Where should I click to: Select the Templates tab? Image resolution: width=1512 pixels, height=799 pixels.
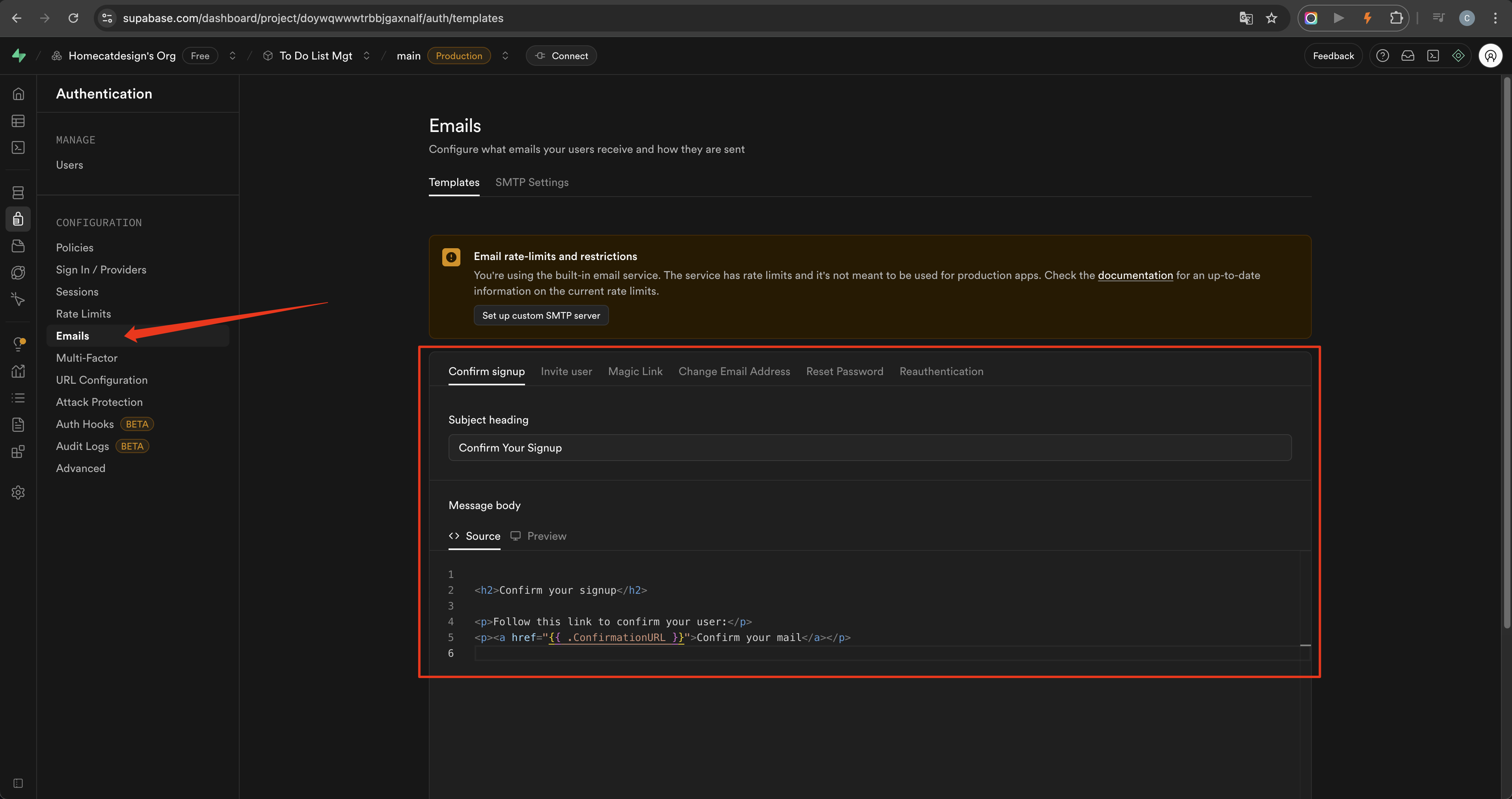454,182
